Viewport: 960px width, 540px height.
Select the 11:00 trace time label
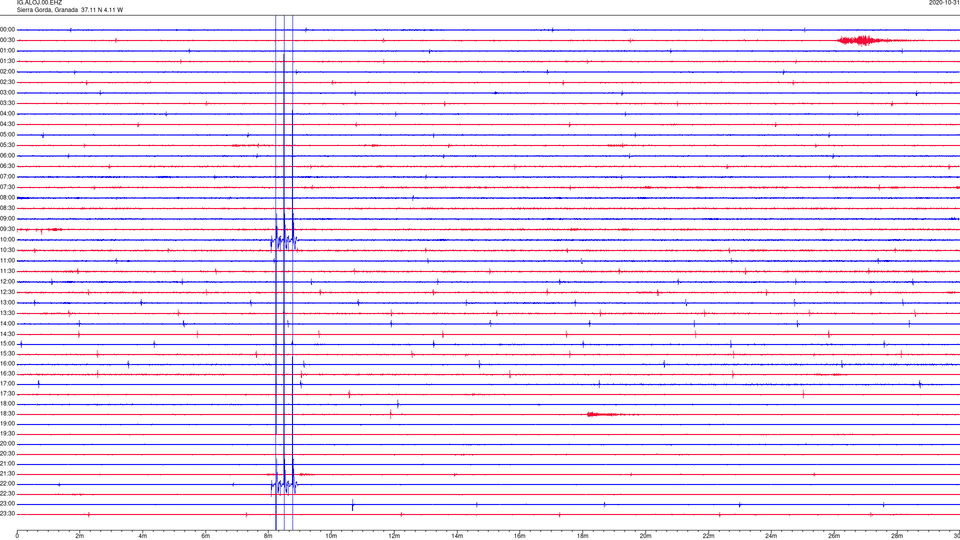point(7,260)
